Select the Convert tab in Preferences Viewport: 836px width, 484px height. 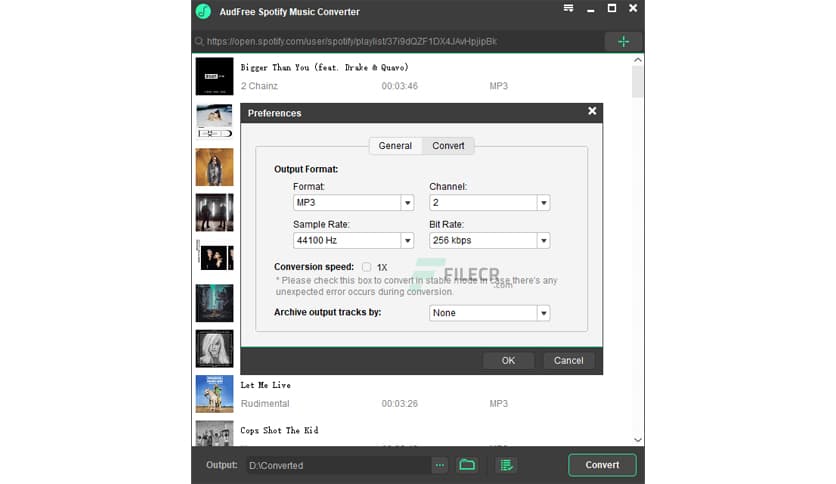click(x=448, y=146)
